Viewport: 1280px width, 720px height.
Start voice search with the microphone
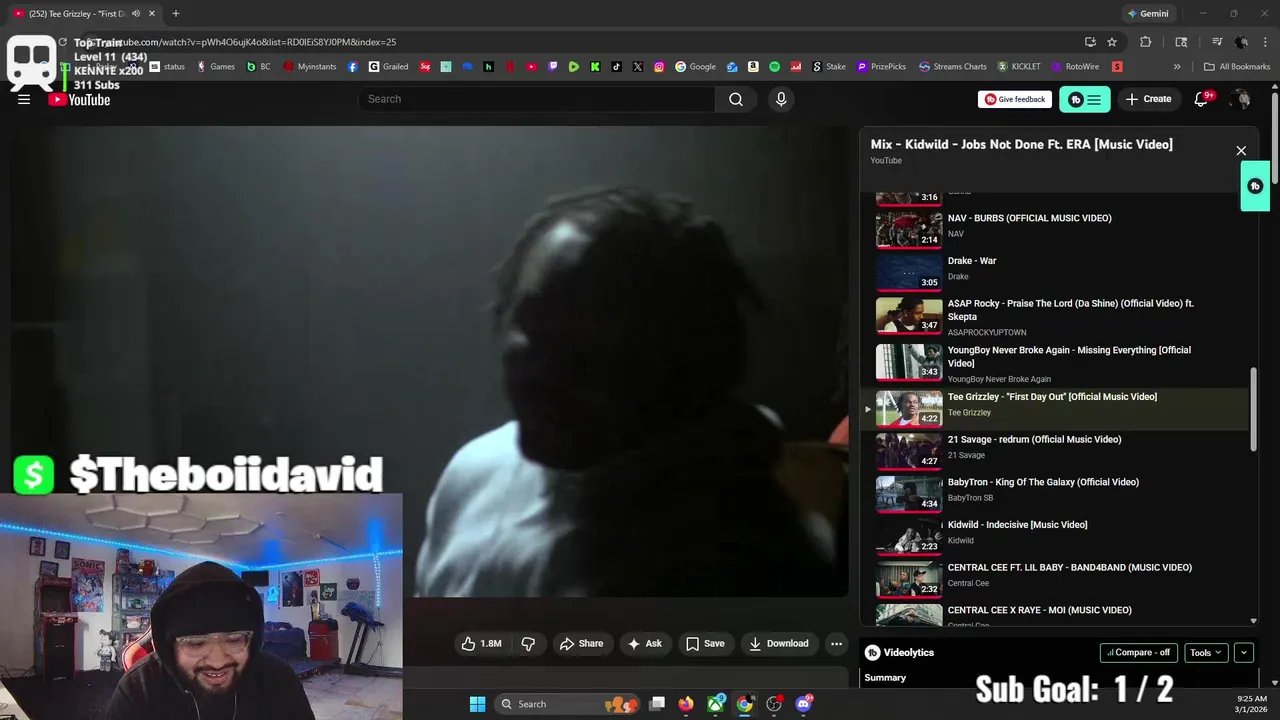781,99
